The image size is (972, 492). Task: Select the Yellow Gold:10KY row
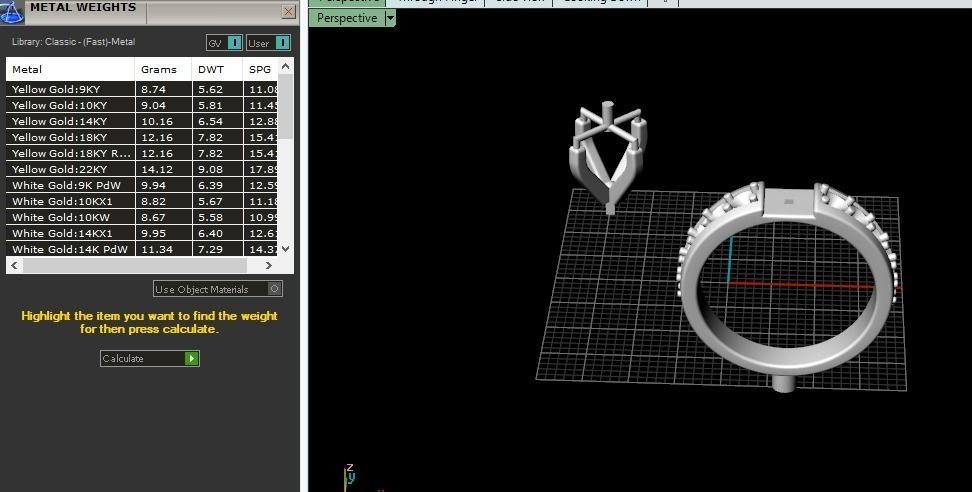click(142, 105)
